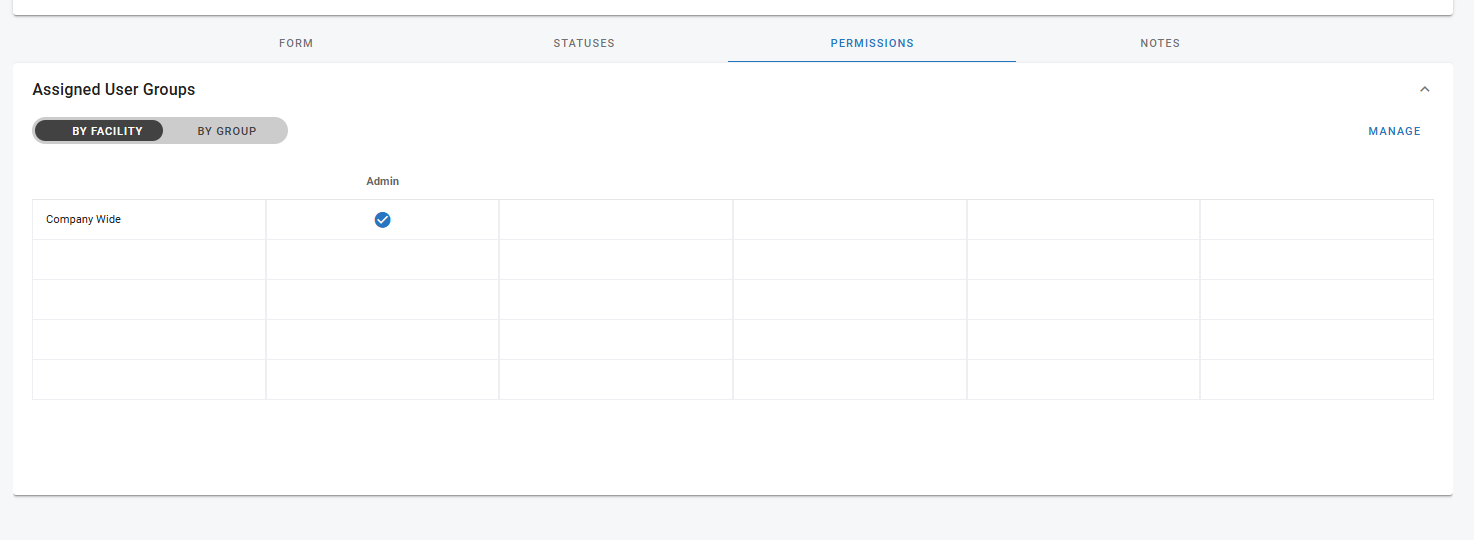Click the last cell in Company Wide row
The image size is (1474, 540).
tap(1316, 220)
